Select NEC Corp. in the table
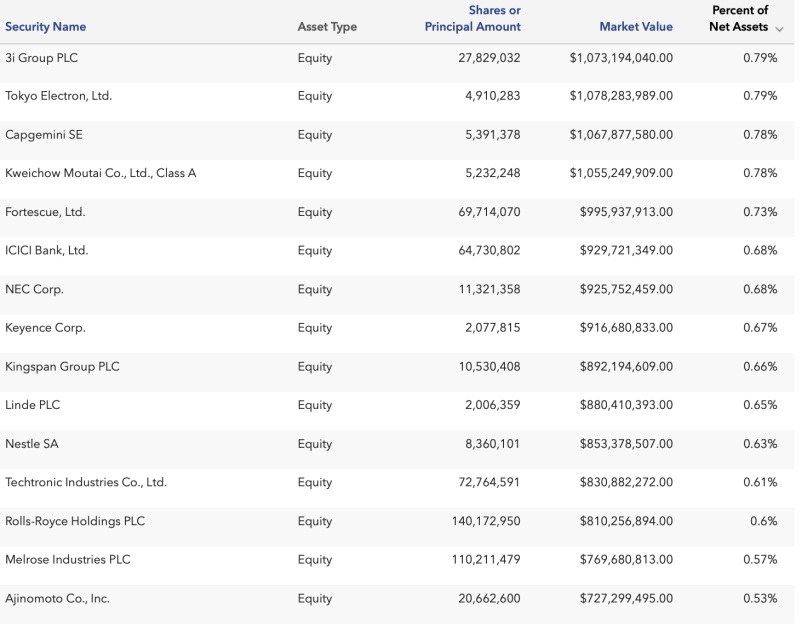802x637 pixels. pyautogui.click(x=34, y=289)
